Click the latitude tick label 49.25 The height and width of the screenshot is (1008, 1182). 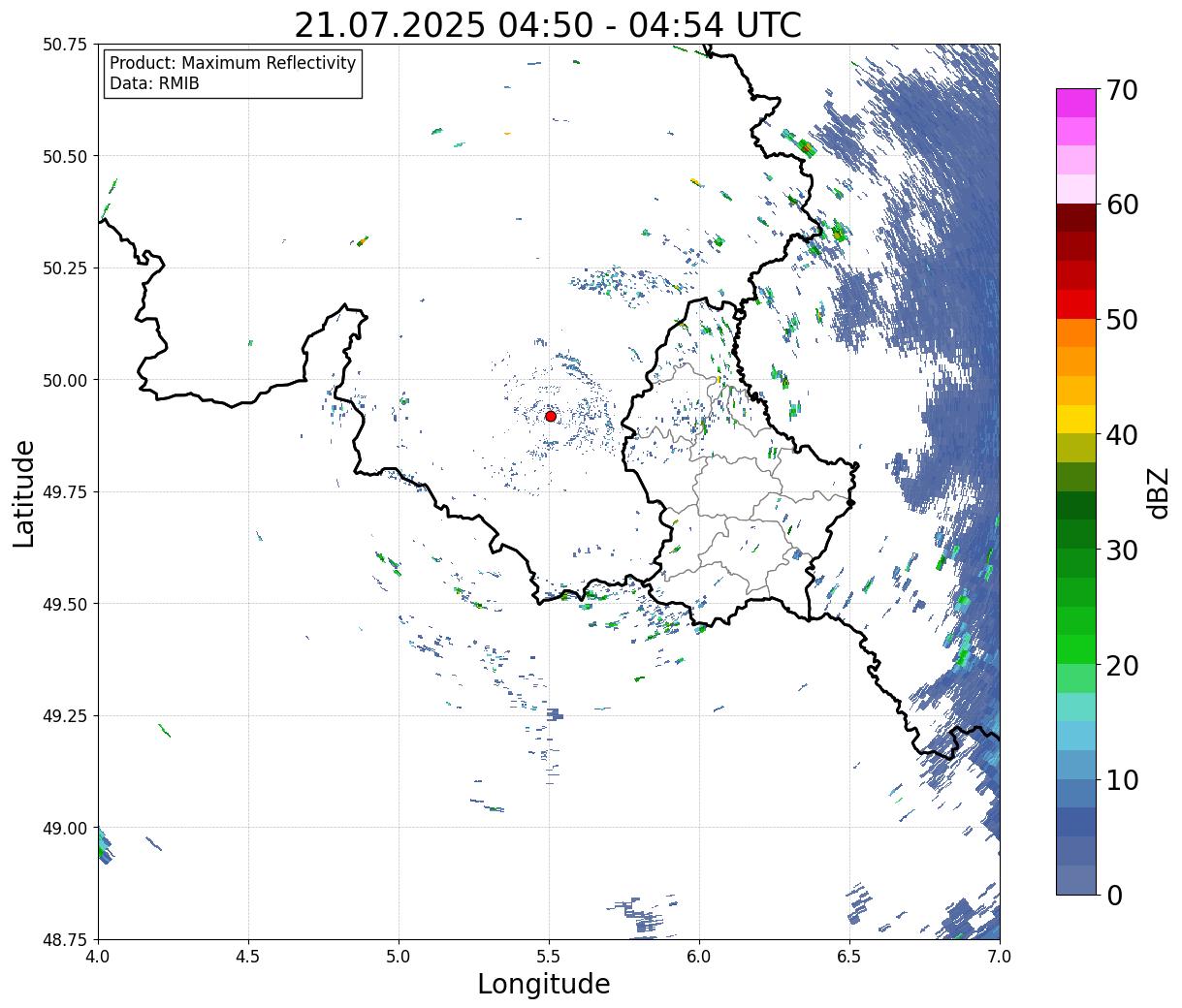(x=65, y=716)
